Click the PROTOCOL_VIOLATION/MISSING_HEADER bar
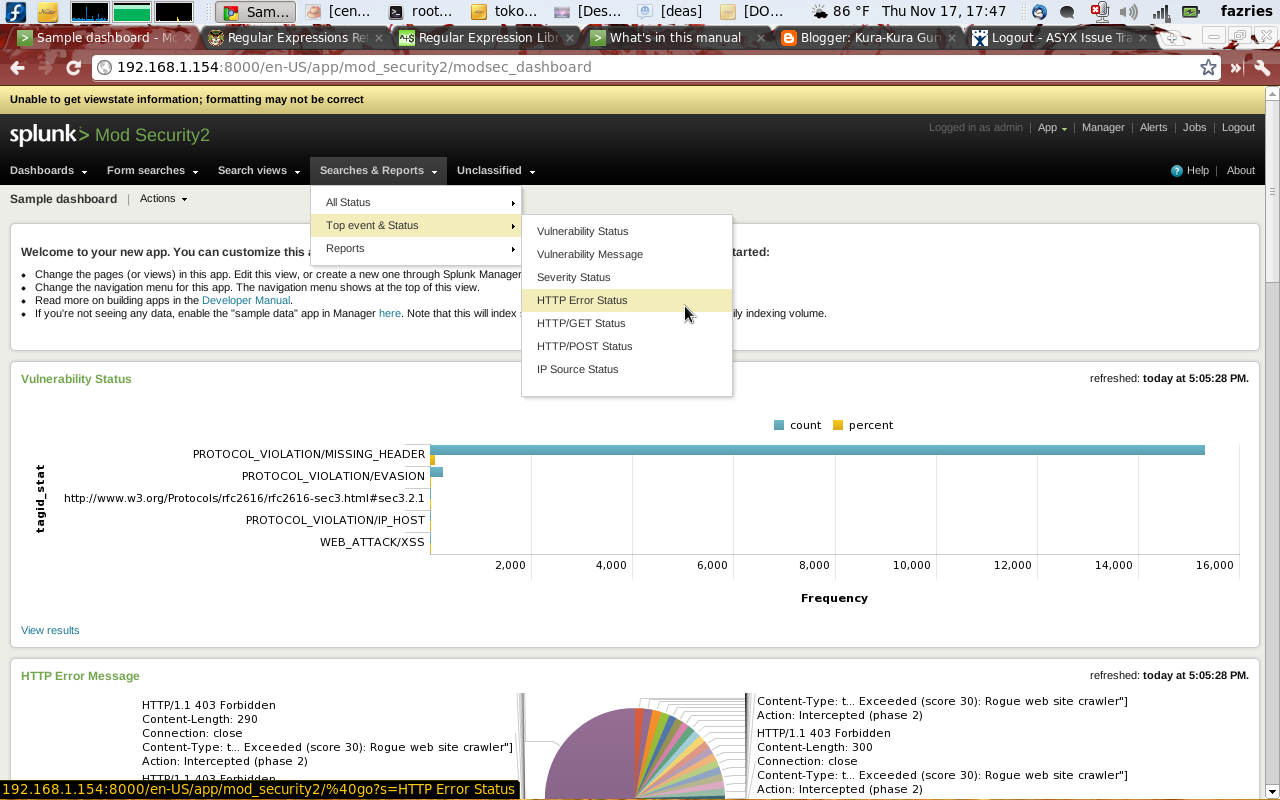This screenshot has height=800, width=1280. pyautogui.click(x=817, y=450)
